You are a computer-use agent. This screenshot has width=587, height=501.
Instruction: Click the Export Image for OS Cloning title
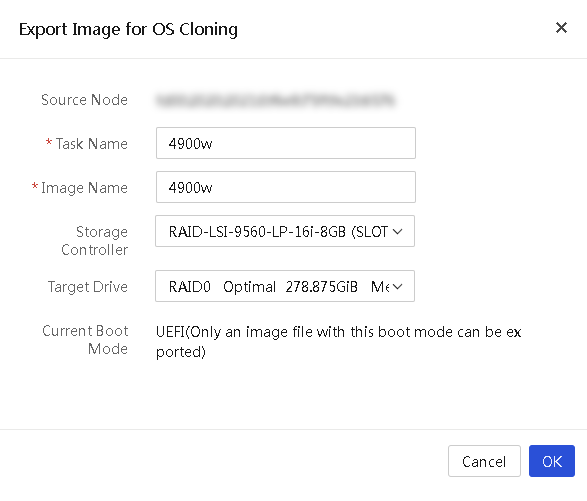pyautogui.click(x=128, y=29)
